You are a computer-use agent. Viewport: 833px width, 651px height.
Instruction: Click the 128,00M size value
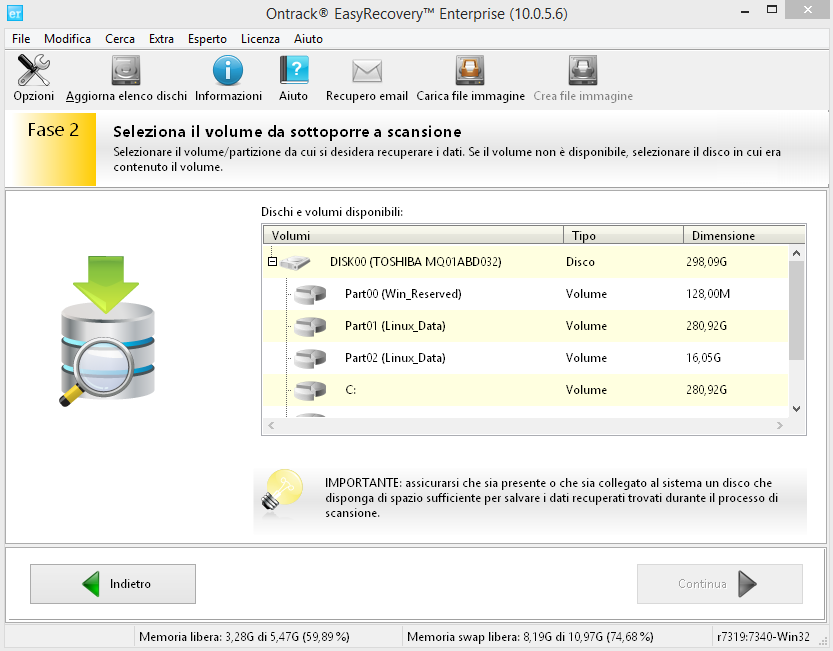708,294
